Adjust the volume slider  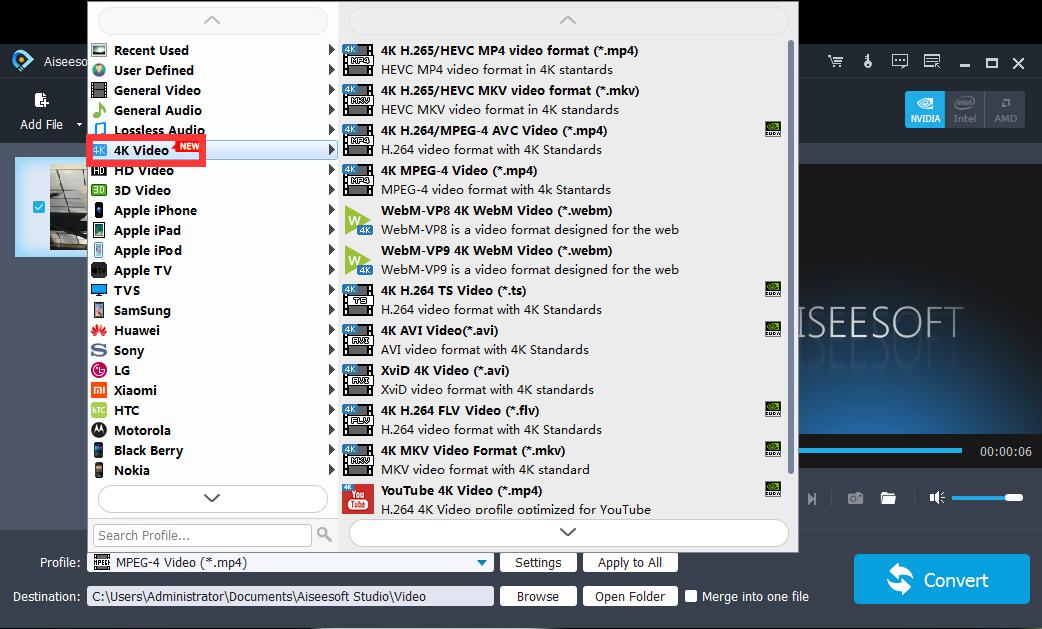(987, 497)
